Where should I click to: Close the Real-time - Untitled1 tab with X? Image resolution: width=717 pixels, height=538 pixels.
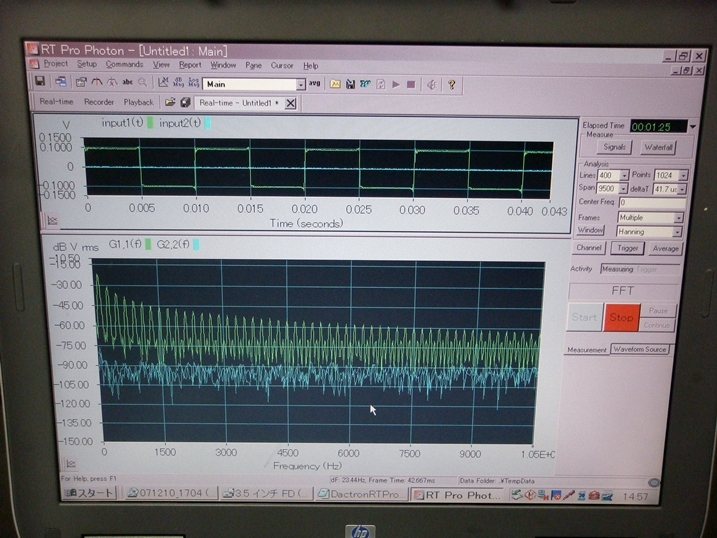[x=290, y=103]
